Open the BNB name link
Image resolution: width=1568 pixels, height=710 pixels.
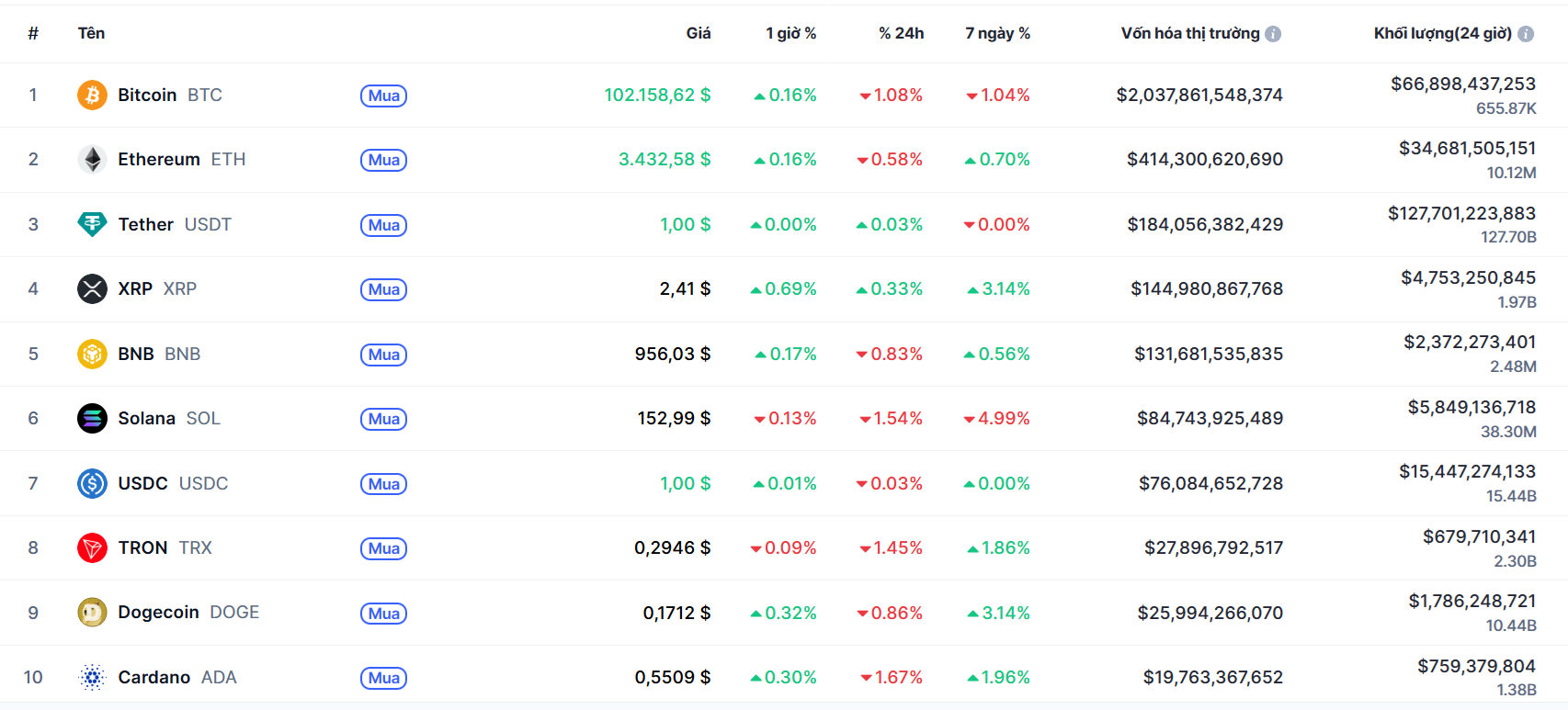click(x=159, y=354)
